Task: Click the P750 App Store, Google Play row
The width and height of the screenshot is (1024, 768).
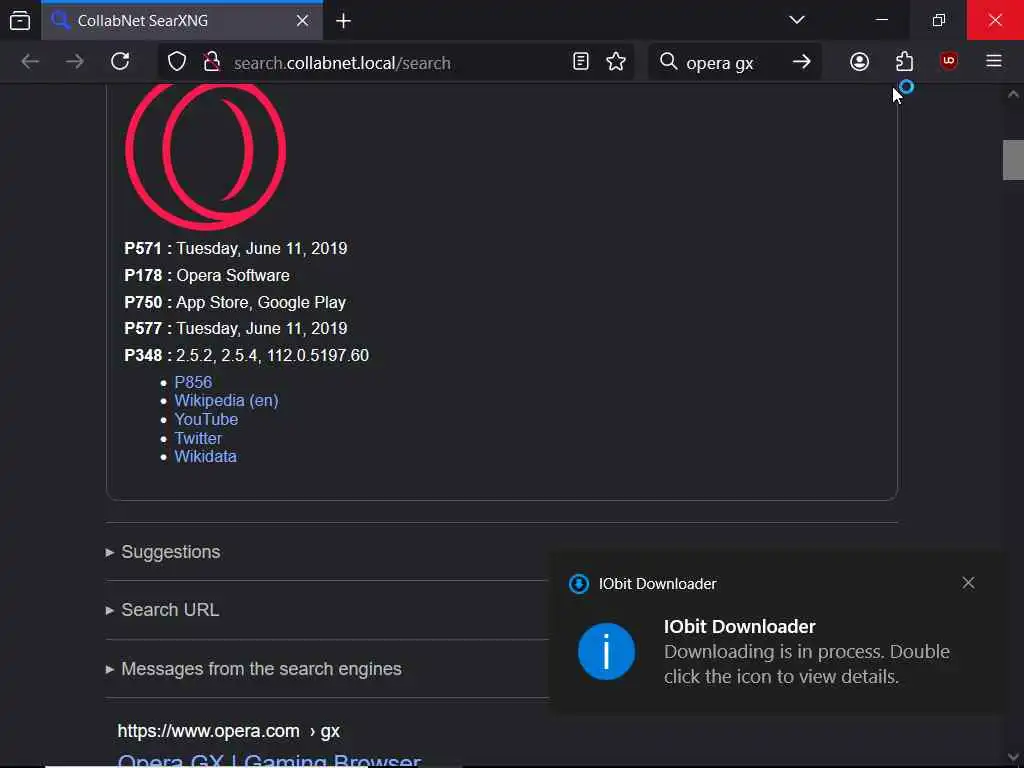Action: click(x=235, y=302)
